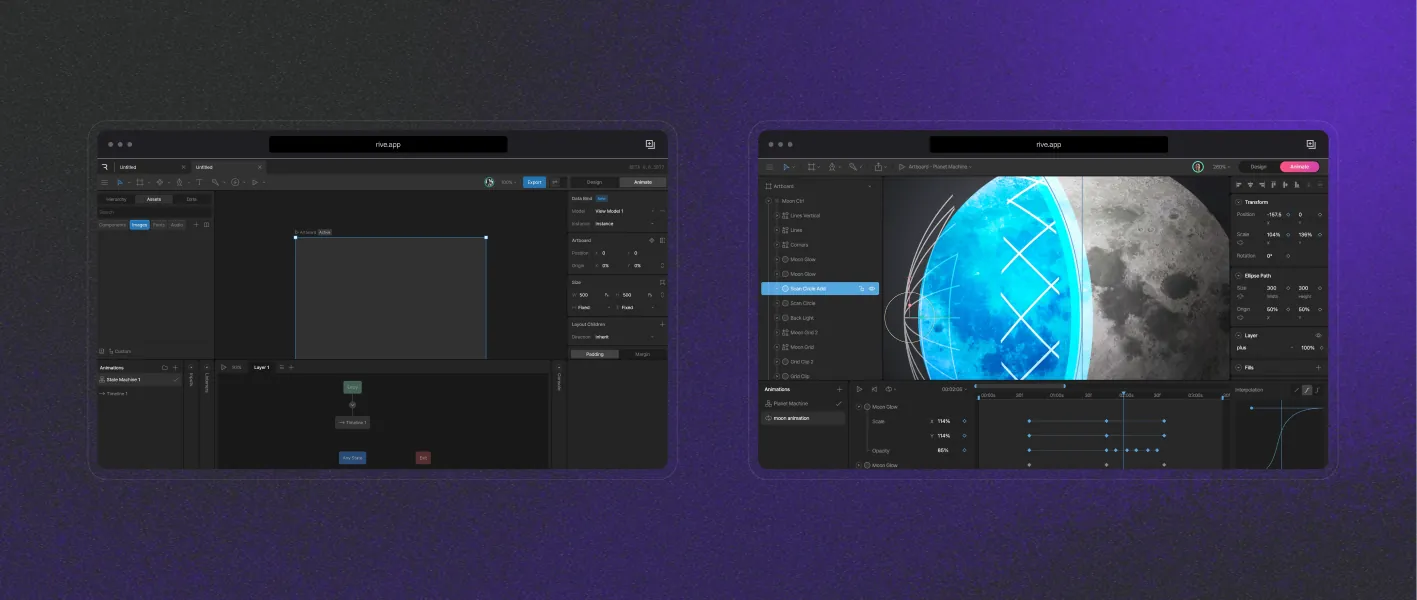
Task: Click Search field in Assets panel
Action: pyautogui.click(x=155, y=212)
